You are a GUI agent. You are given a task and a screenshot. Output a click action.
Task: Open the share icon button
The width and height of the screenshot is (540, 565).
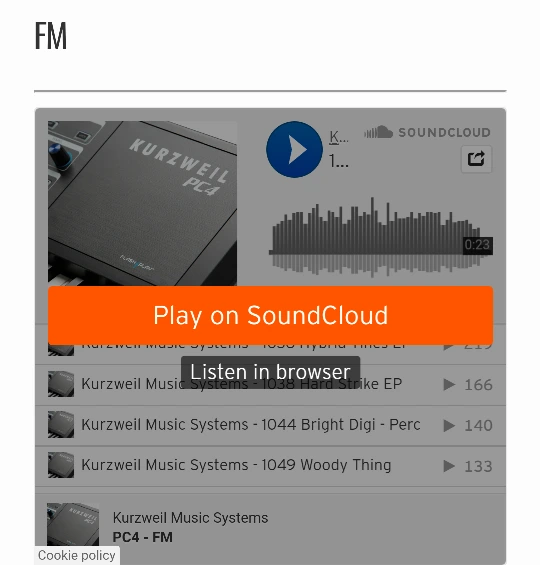(x=476, y=159)
